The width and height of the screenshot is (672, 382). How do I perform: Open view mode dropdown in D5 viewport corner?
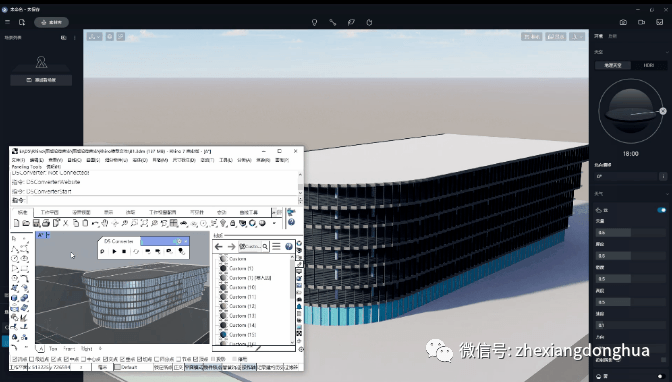coord(94,37)
